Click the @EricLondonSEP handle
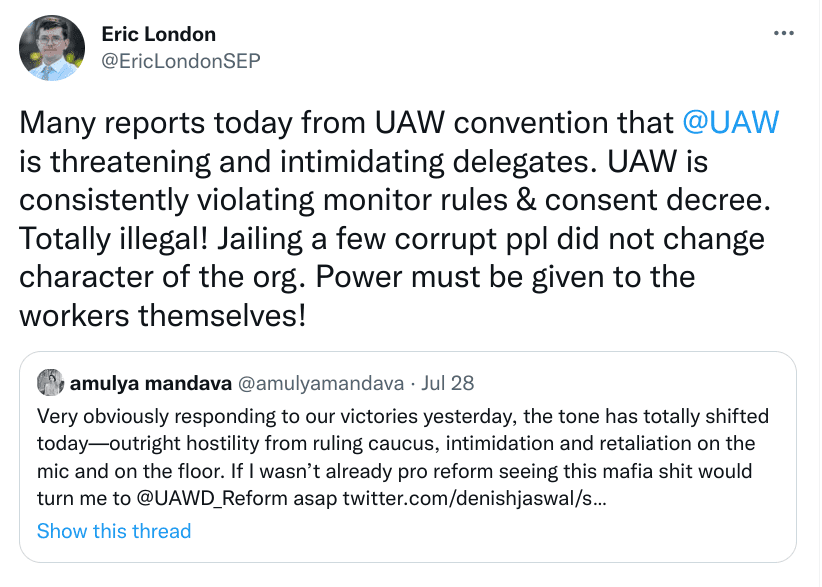Screen dimensions: 822x587 tap(181, 60)
